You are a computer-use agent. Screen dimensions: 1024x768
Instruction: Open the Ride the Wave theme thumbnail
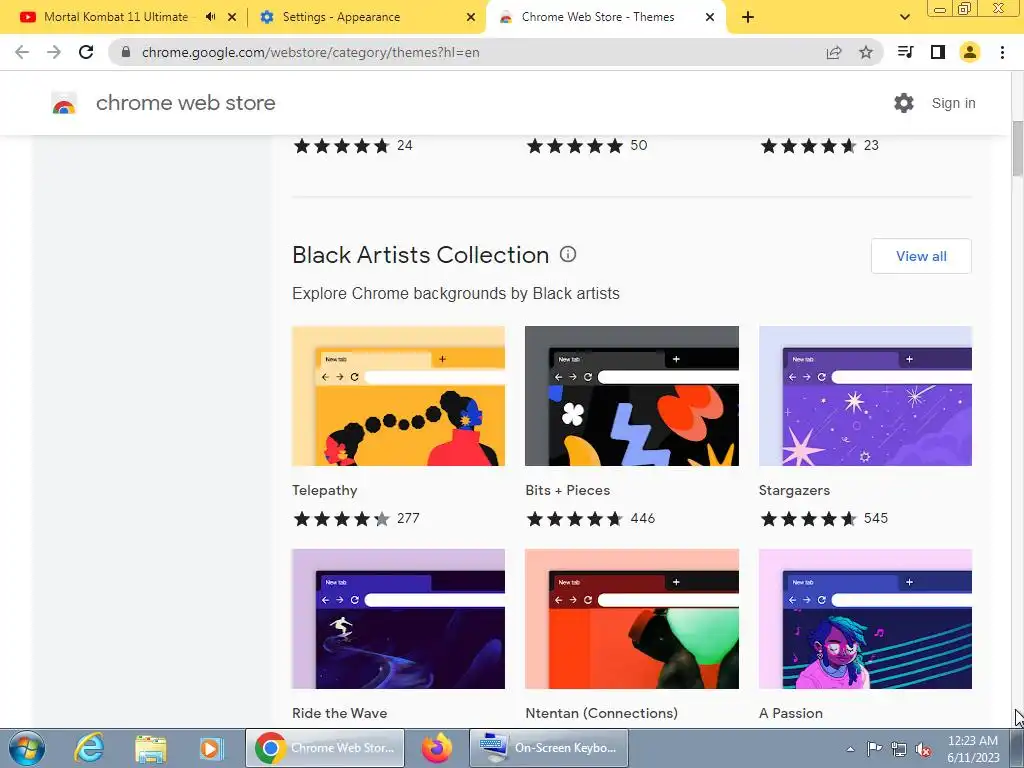398,618
